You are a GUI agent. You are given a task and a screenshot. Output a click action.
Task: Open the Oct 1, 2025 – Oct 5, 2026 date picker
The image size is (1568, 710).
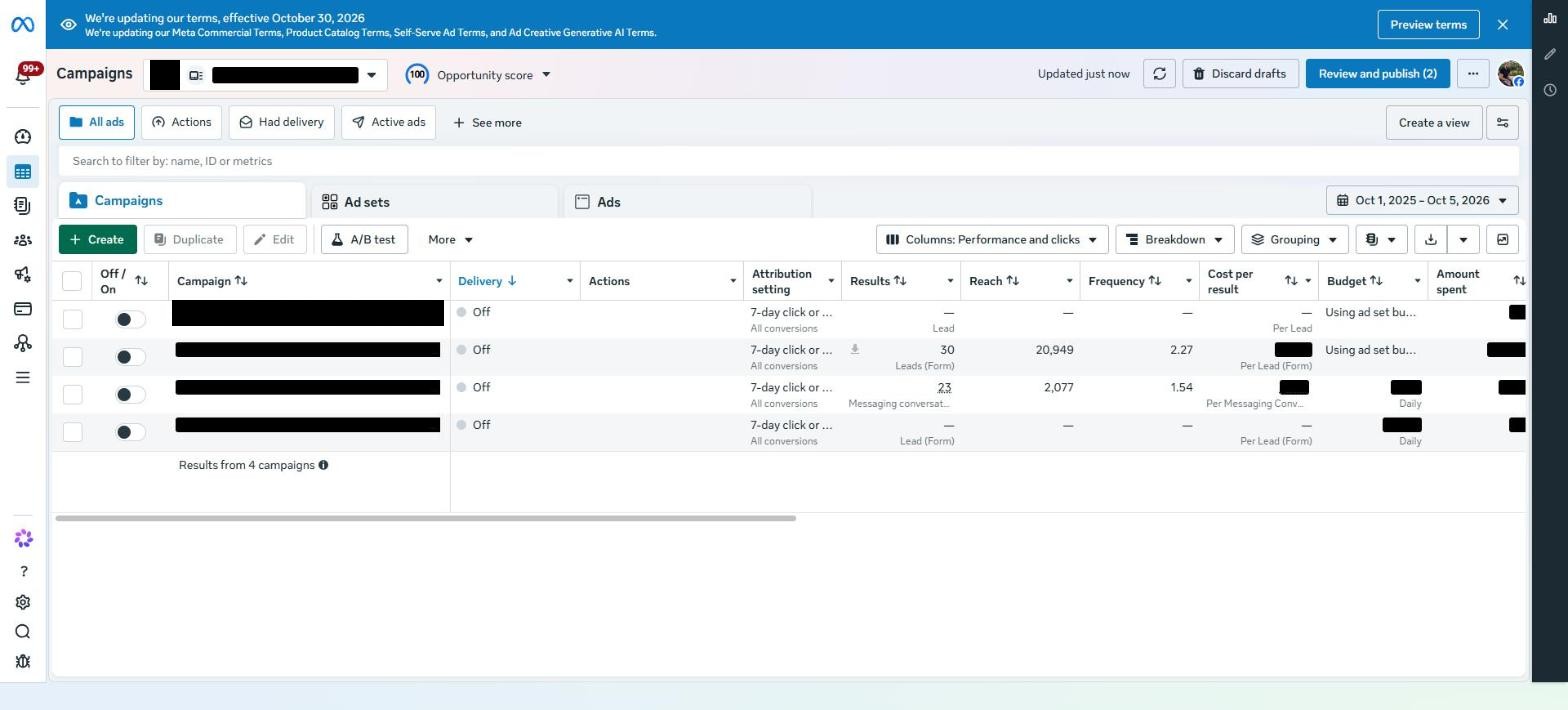pyautogui.click(x=1422, y=200)
